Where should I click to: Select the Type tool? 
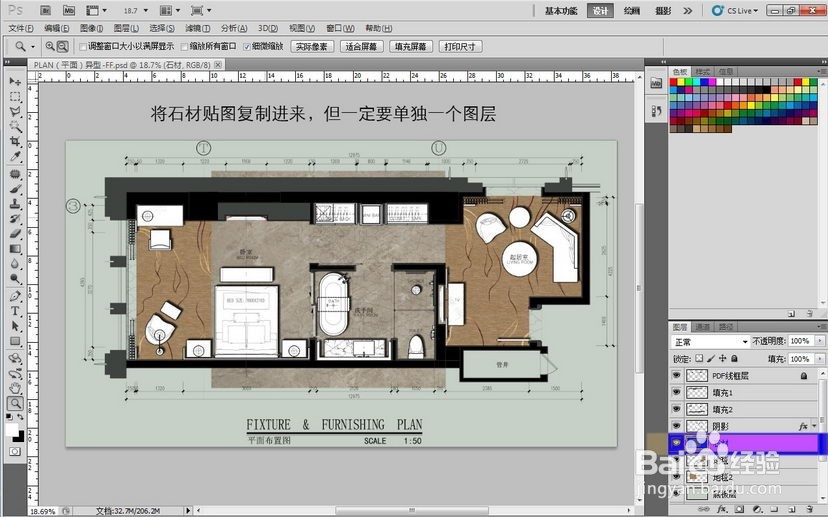[15, 311]
